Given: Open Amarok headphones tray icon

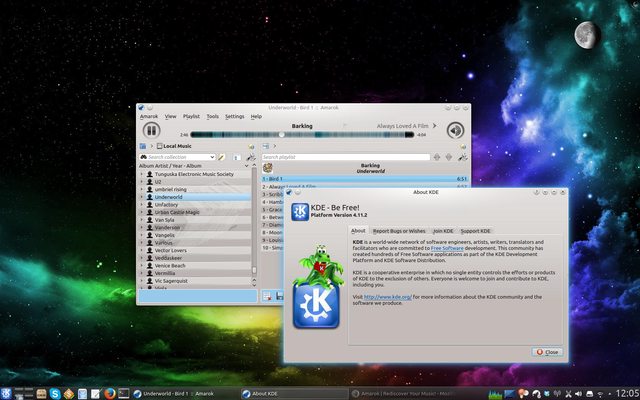Looking at the screenshot, I should tap(536, 394).
